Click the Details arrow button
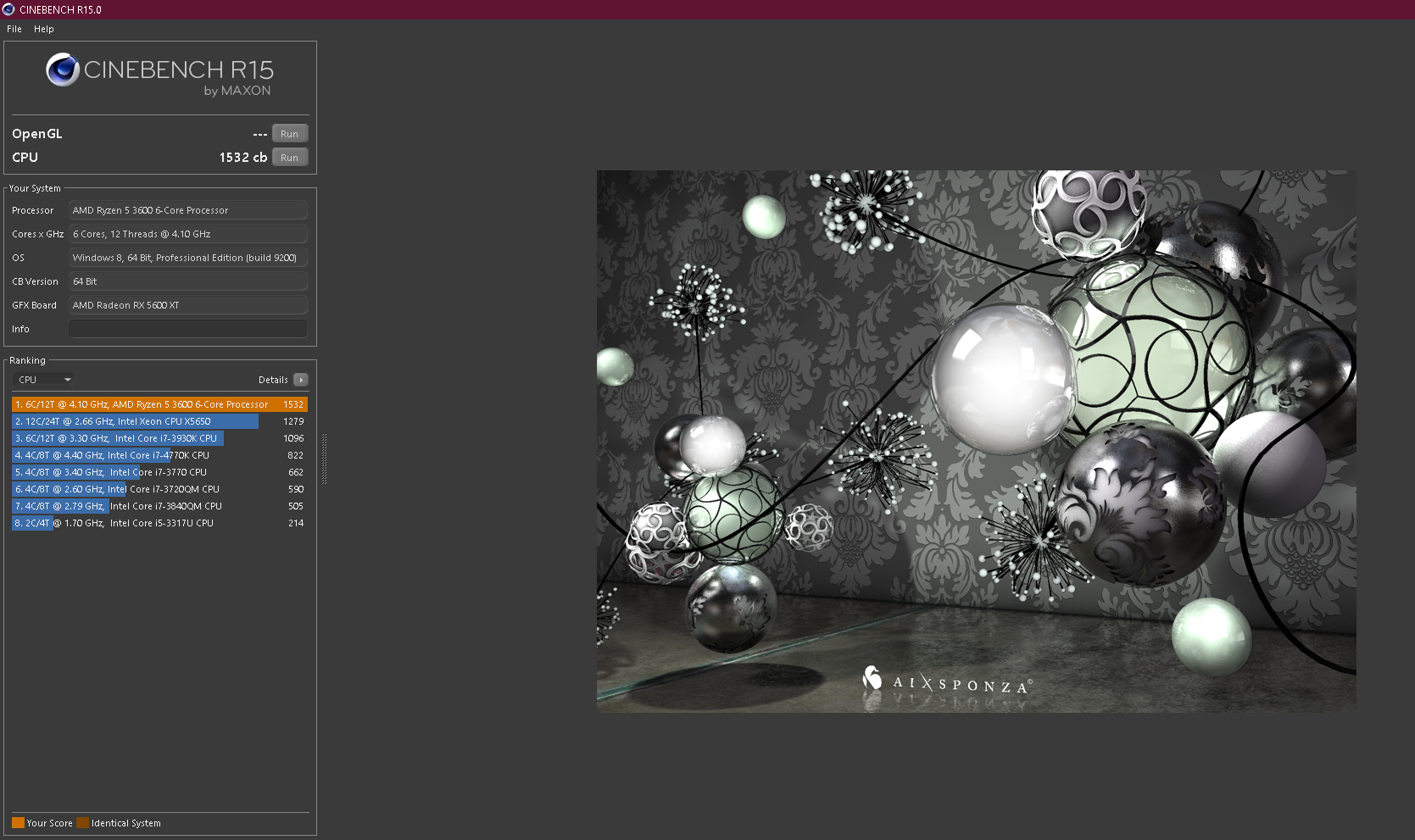This screenshot has height=840, width=1415. [x=301, y=380]
